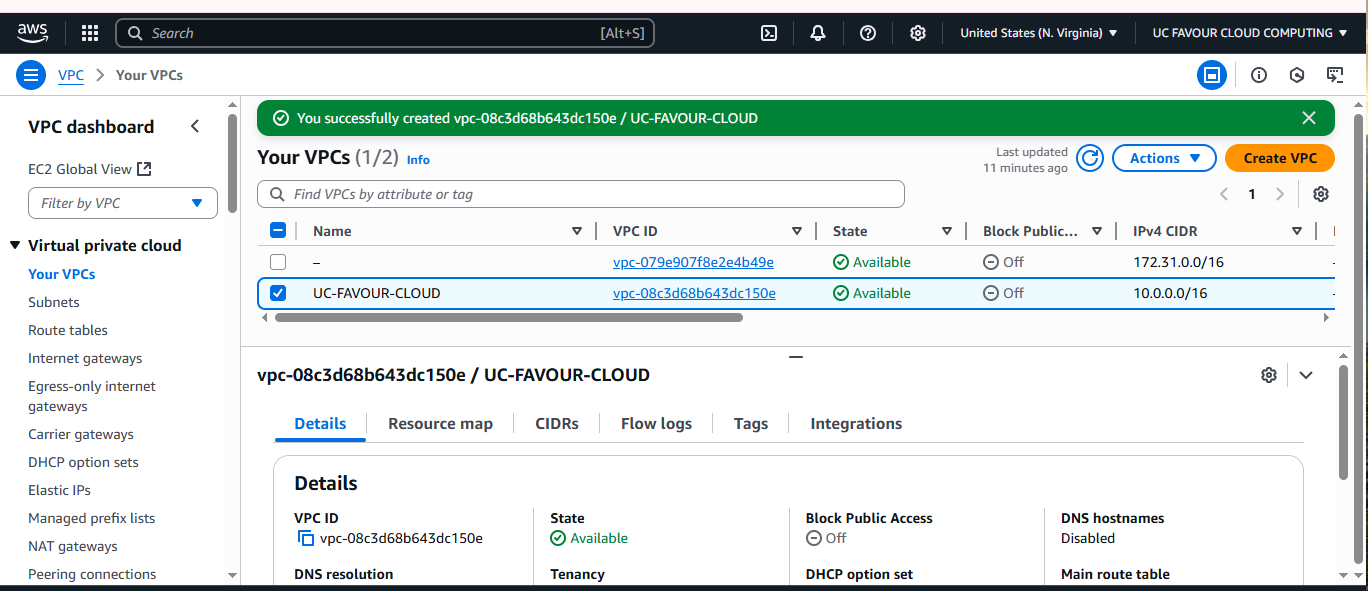1368x591 pixels.
Task: Open vpc-08c3d68b643dc150e table link
Action: point(694,293)
